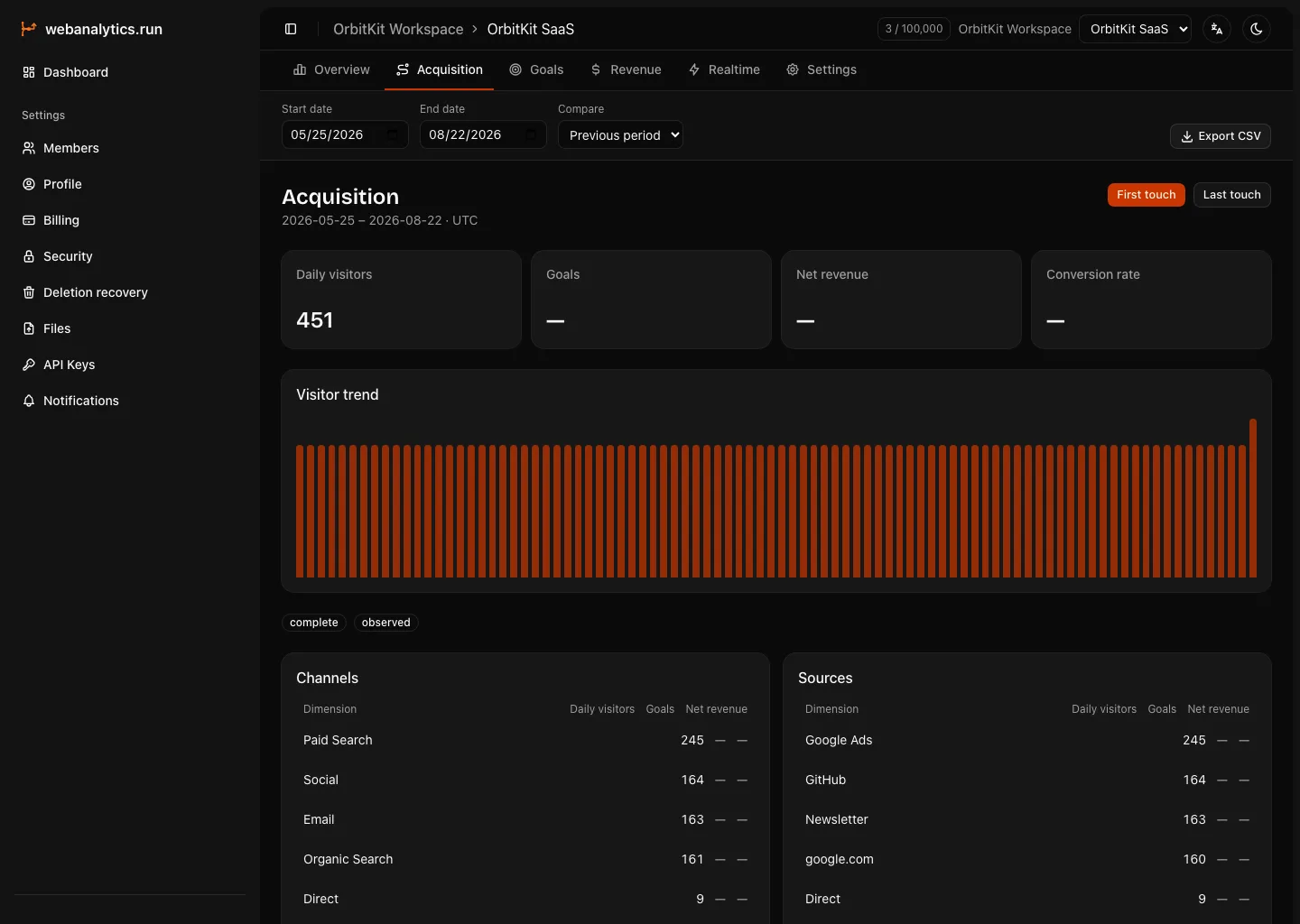Screen dimensions: 1300x924
Task: Click OrbitKit Workspace breadcrumb
Action: pos(398,29)
